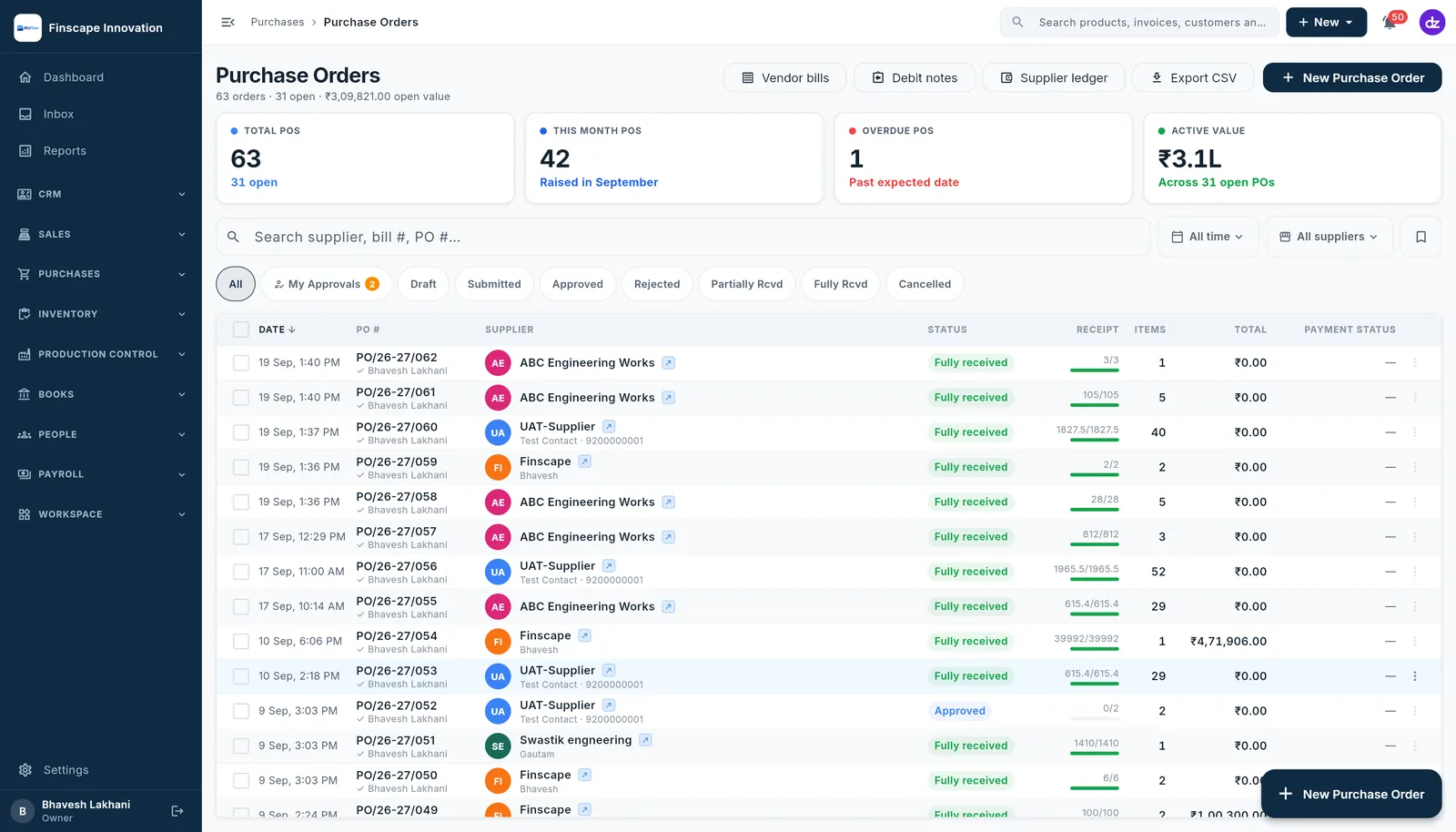
Task: Click New Purchase Order header button
Action: click(x=1351, y=77)
